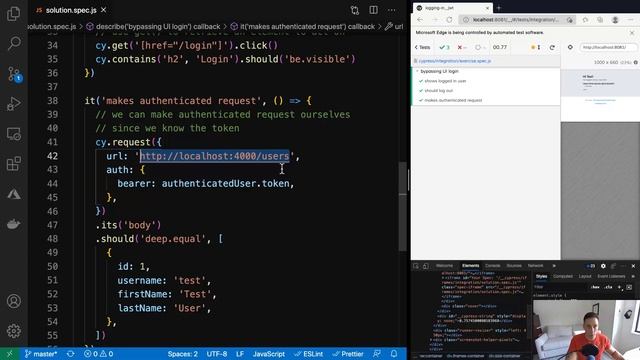Switch to DevTools Console tab
The width and height of the screenshot is (640, 360).
[x=492, y=266]
